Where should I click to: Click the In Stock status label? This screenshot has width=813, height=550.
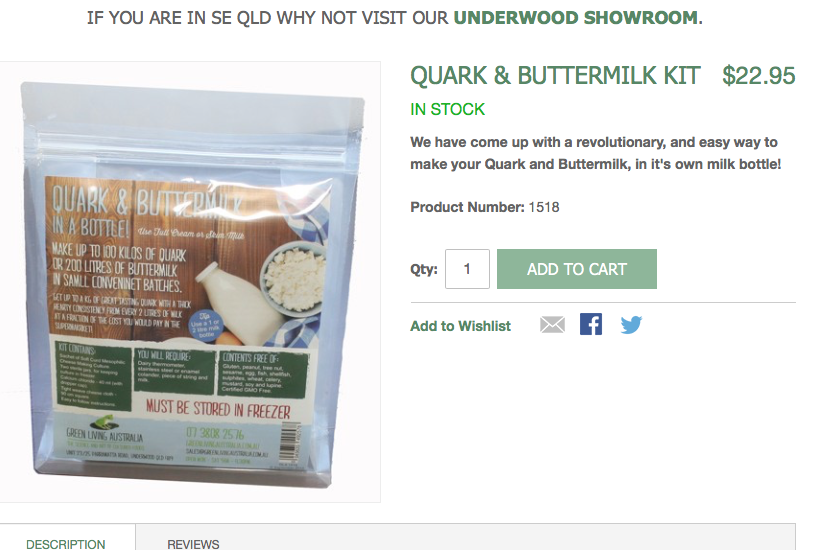click(x=447, y=109)
